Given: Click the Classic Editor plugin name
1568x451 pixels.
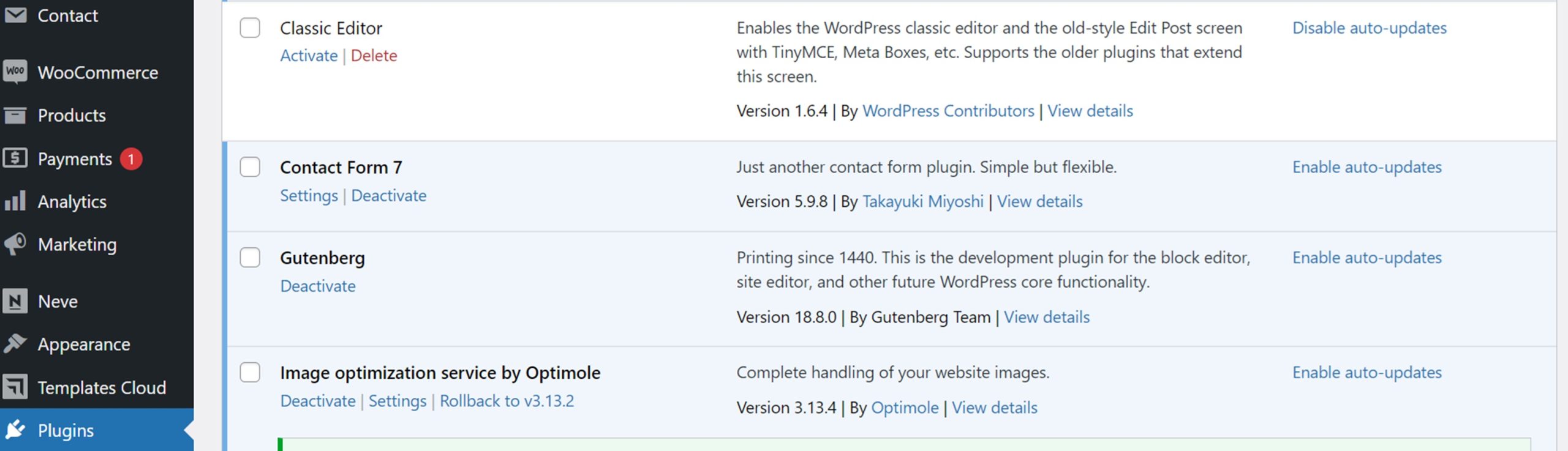Looking at the screenshot, I should [x=331, y=28].
